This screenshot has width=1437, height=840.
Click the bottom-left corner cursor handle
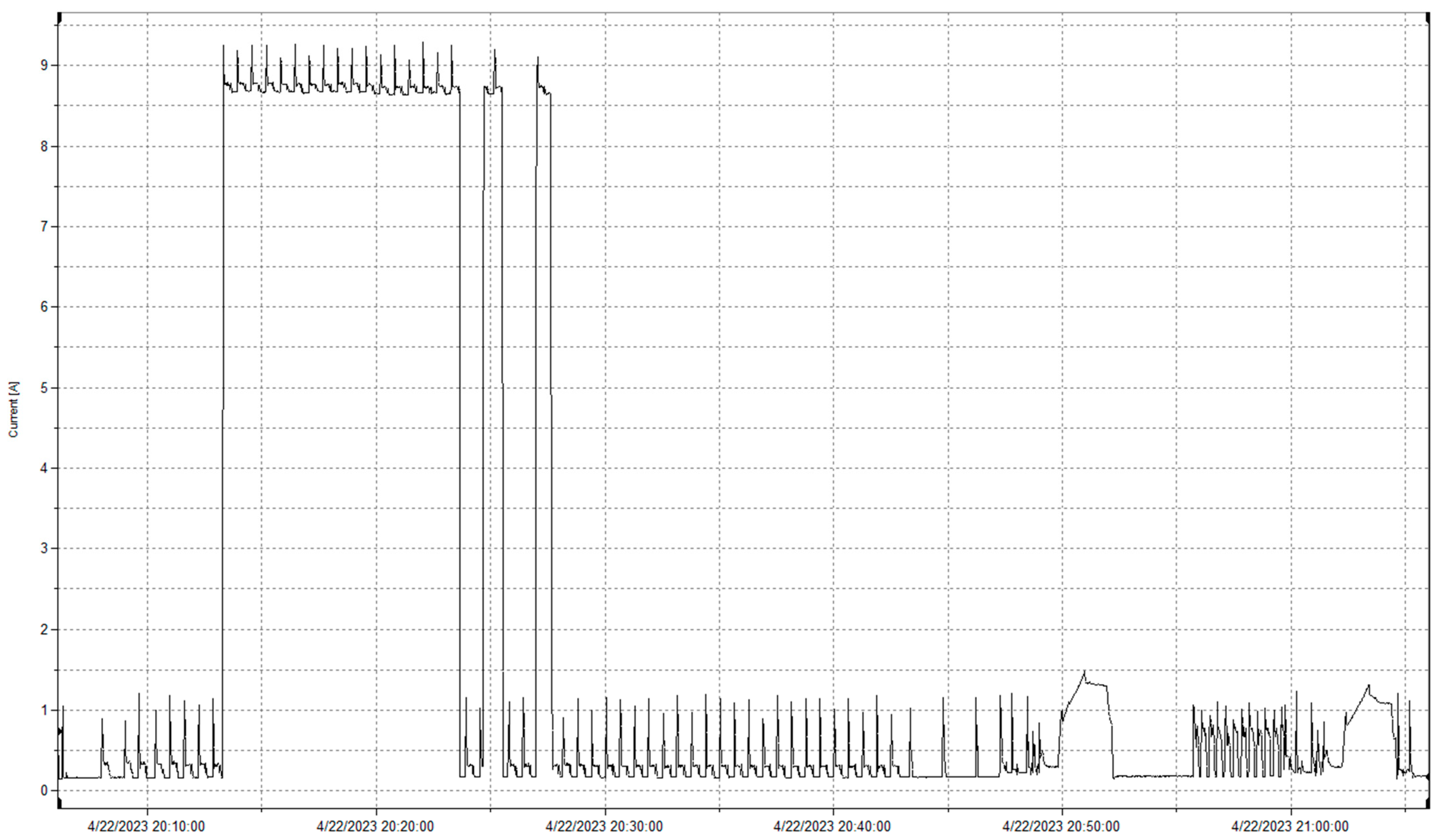pos(59,804)
